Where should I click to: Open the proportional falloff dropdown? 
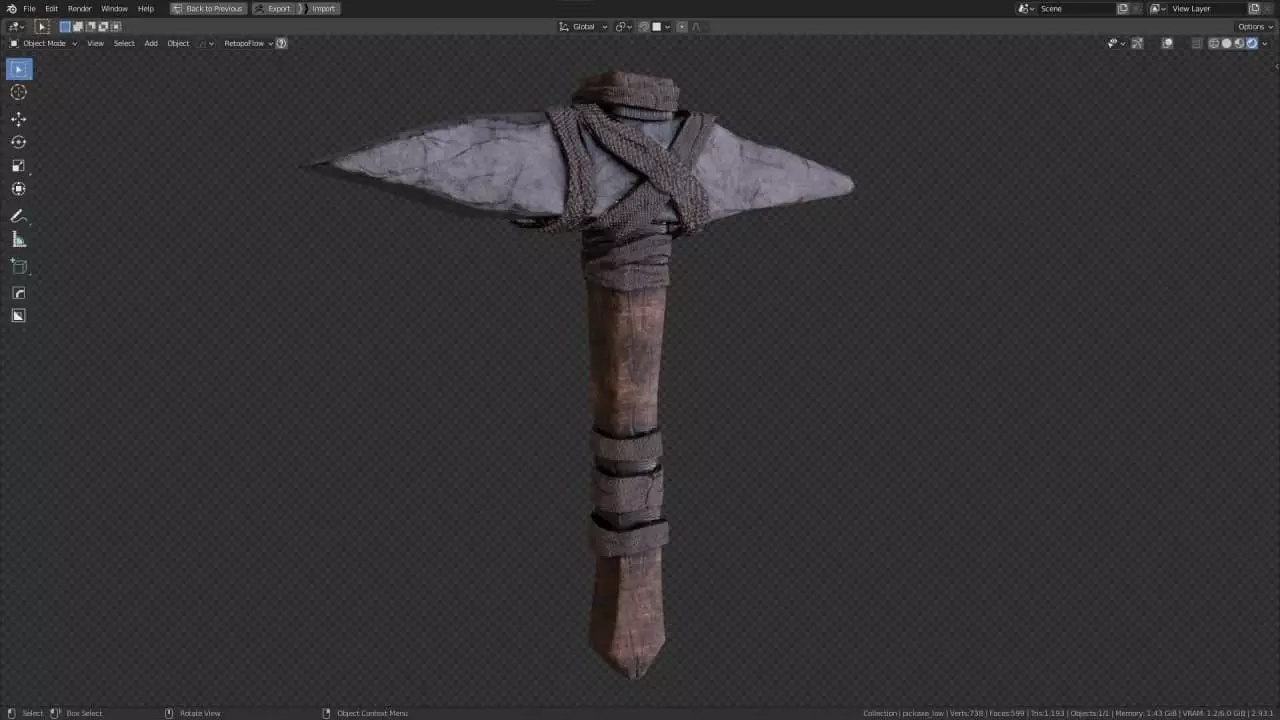pyautogui.click(x=698, y=27)
